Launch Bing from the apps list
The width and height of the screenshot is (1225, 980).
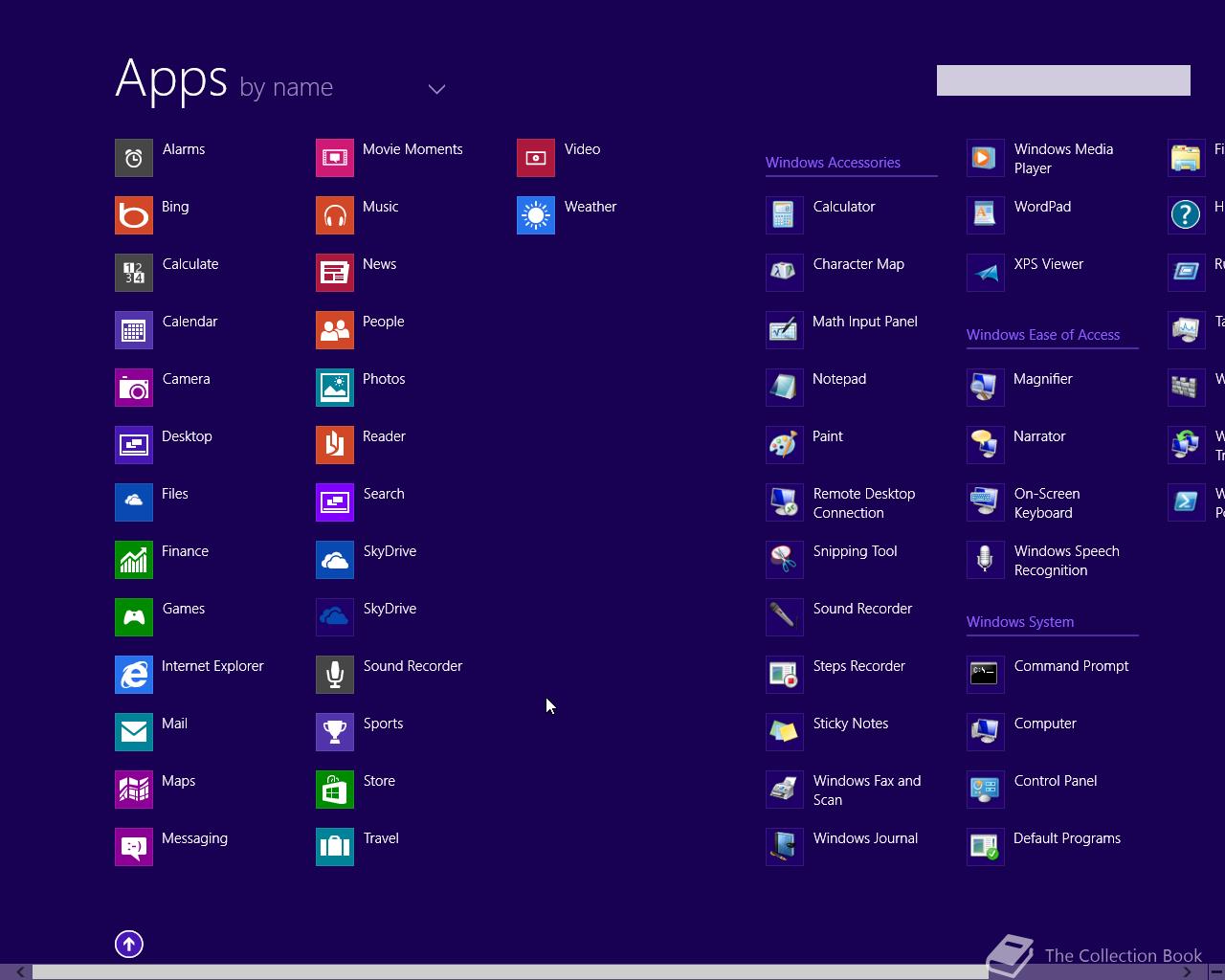[134, 215]
